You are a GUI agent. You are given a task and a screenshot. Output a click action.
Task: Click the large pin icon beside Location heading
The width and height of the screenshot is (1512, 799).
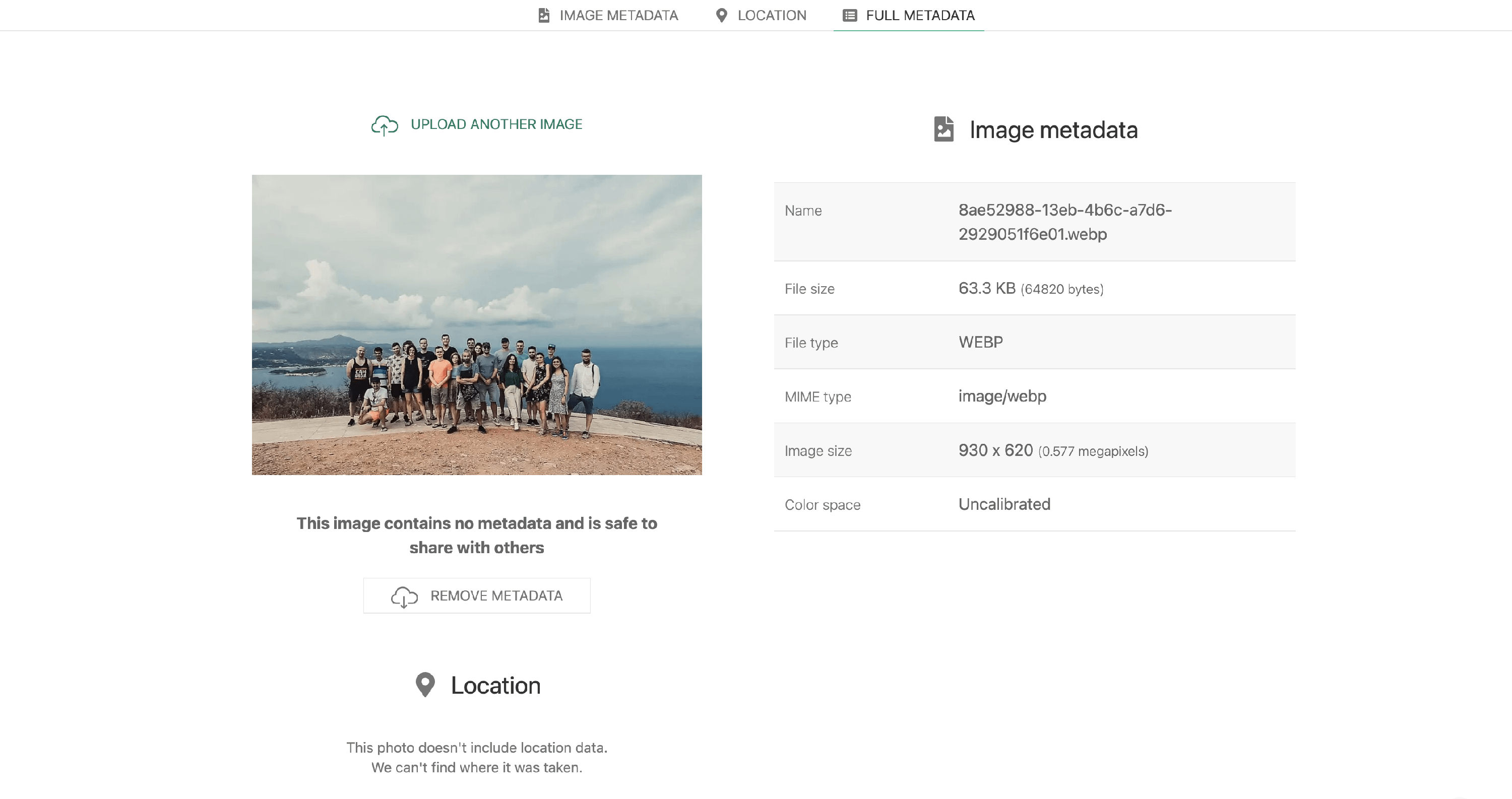[425, 685]
